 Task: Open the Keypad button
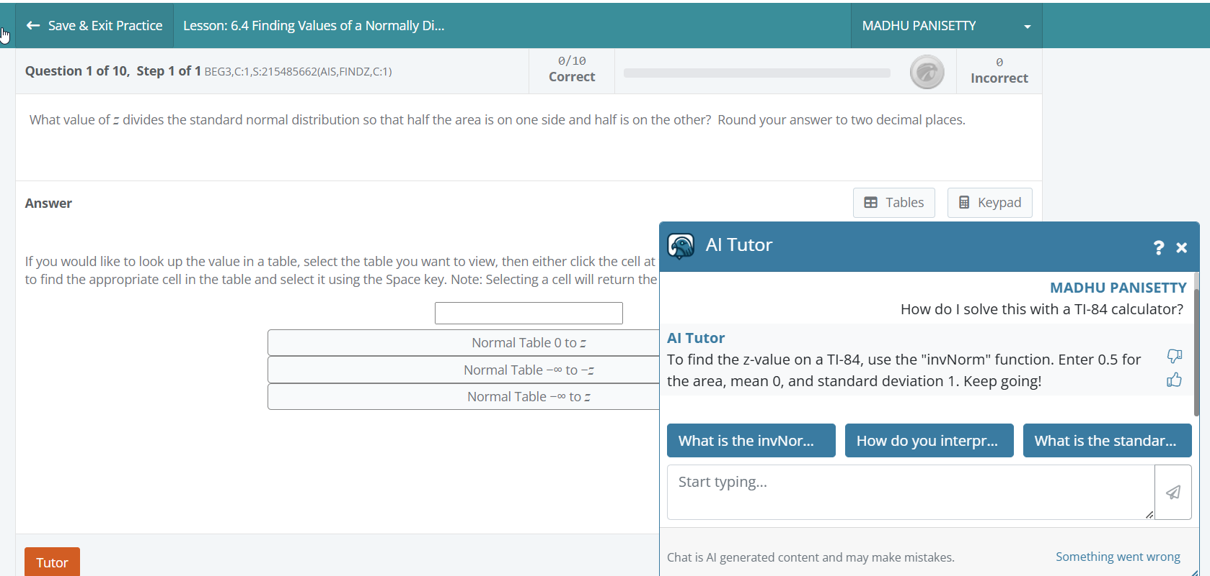(x=989, y=202)
